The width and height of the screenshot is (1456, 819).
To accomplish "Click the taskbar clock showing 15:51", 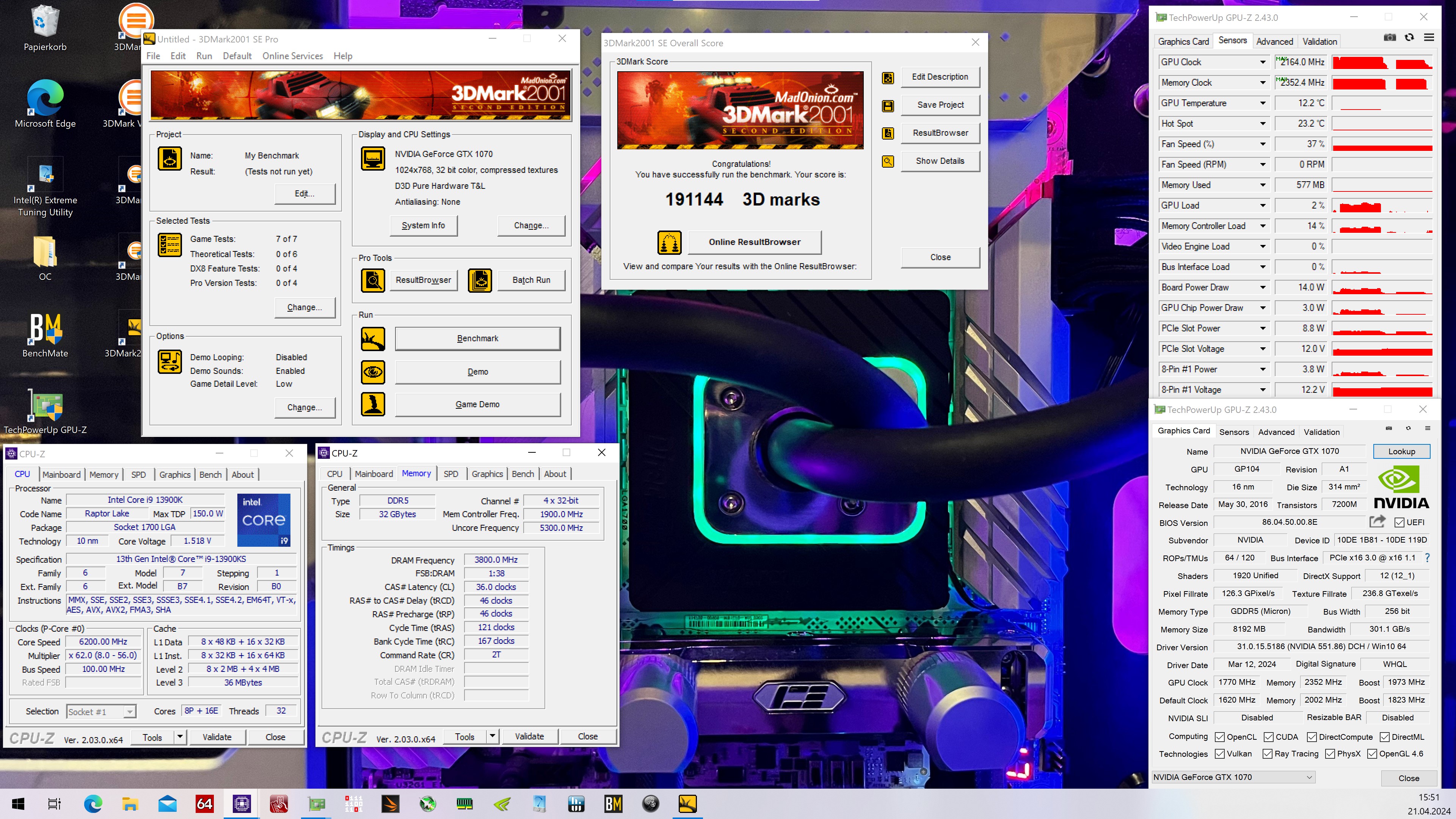I will (x=1428, y=797).
